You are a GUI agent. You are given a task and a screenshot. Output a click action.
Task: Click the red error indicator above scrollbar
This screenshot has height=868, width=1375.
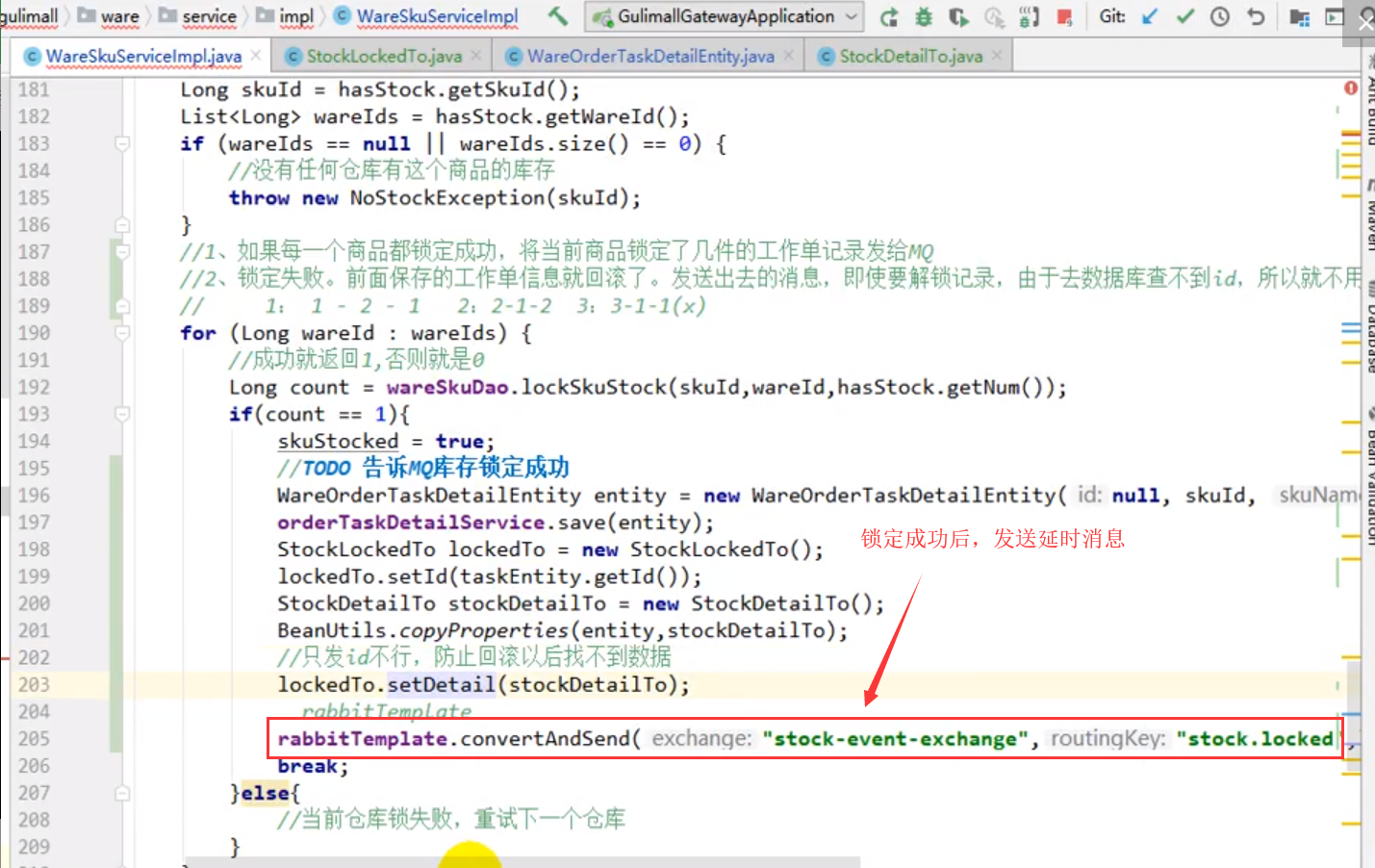[x=1351, y=89]
